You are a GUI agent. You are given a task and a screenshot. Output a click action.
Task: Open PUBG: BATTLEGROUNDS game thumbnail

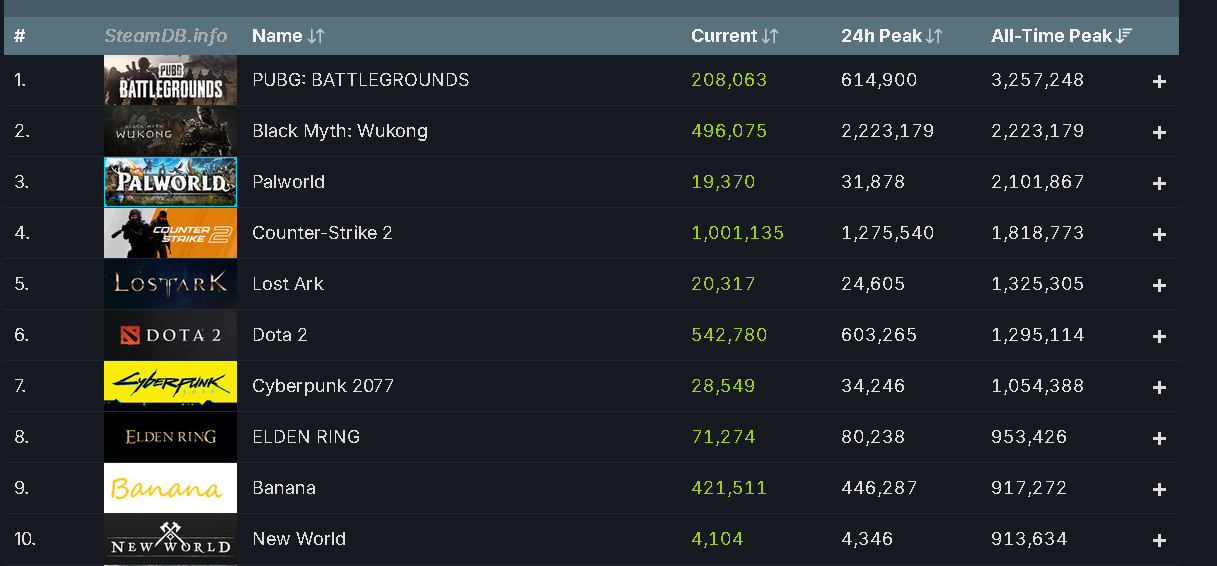point(170,80)
